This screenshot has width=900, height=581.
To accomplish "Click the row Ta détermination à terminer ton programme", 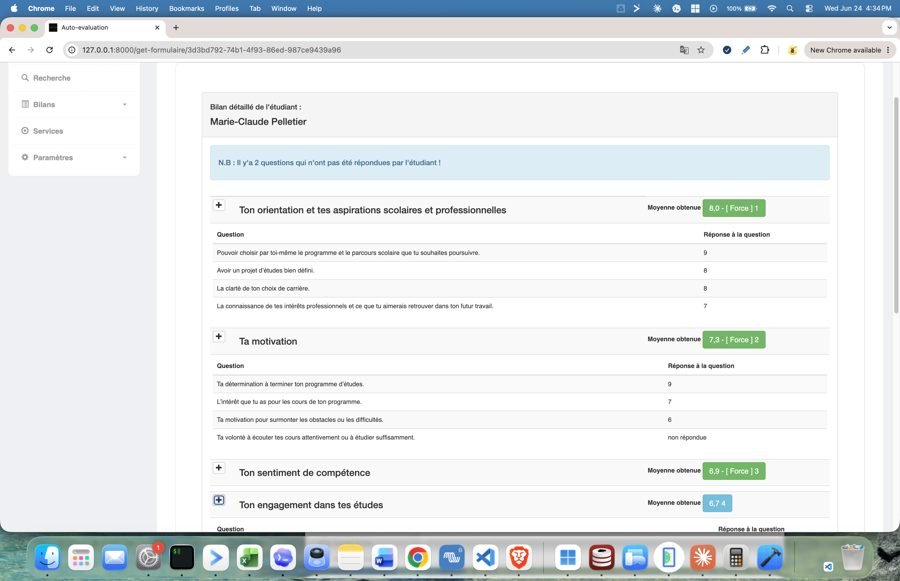I will [x=519, y=384].
